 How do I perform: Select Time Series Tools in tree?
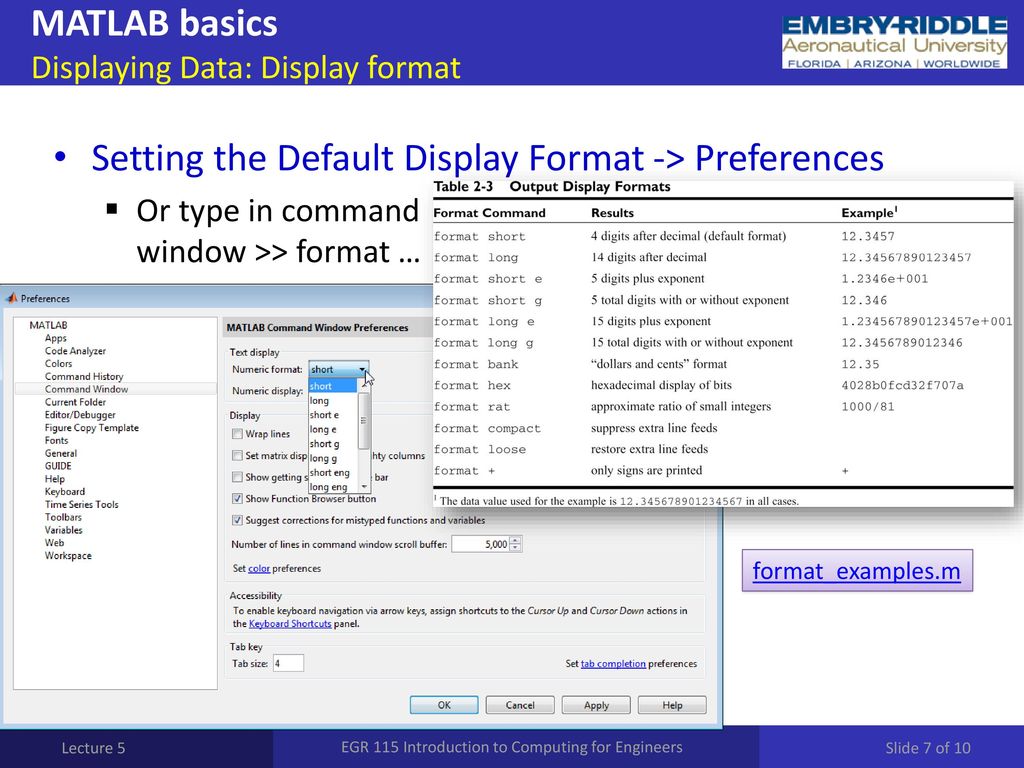click(x=82, y=504)
